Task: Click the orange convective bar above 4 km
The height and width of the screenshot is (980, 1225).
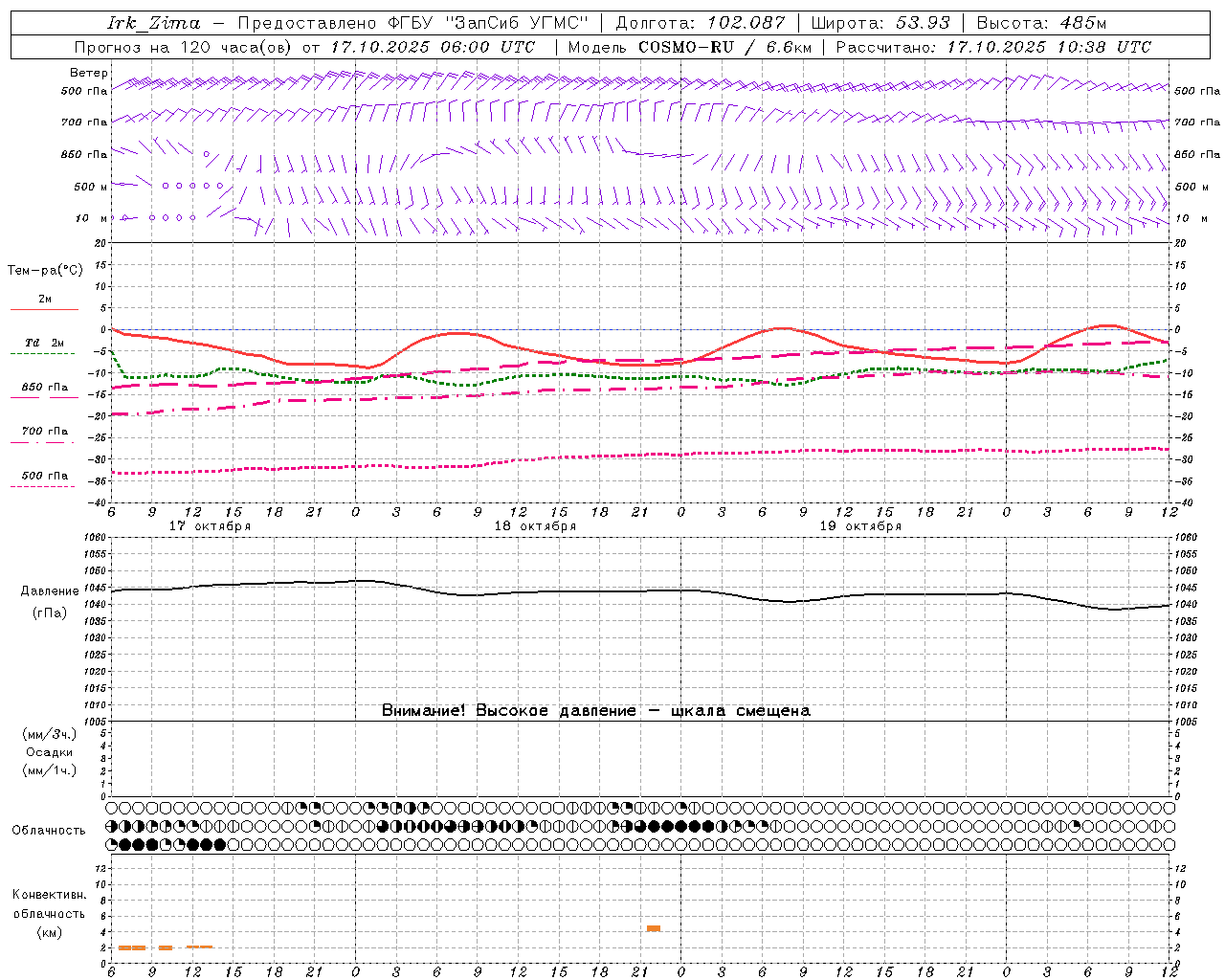Action: pos(654,928)
